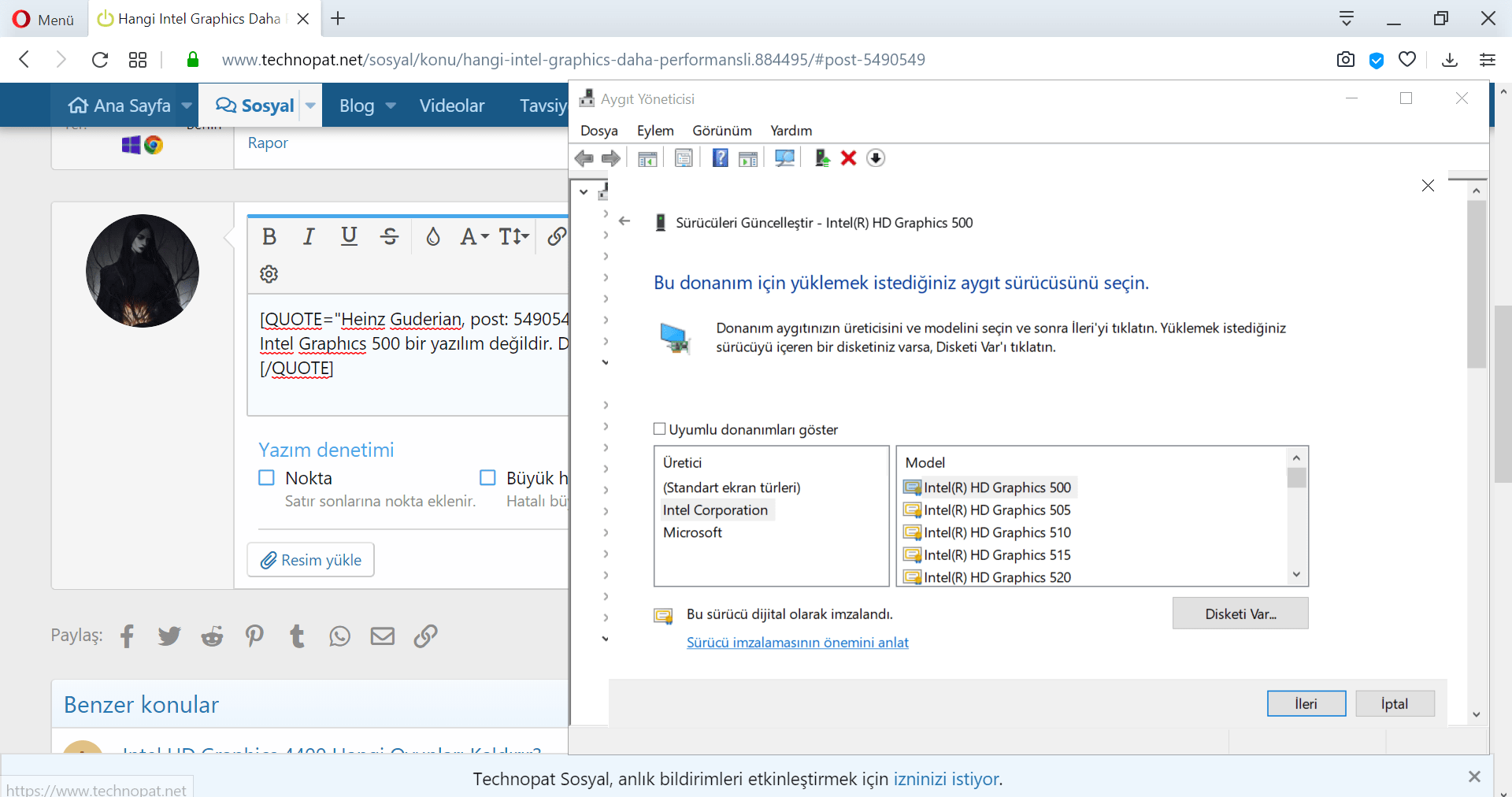
Task: Open text color droplet tool
Action: [432, 236]
